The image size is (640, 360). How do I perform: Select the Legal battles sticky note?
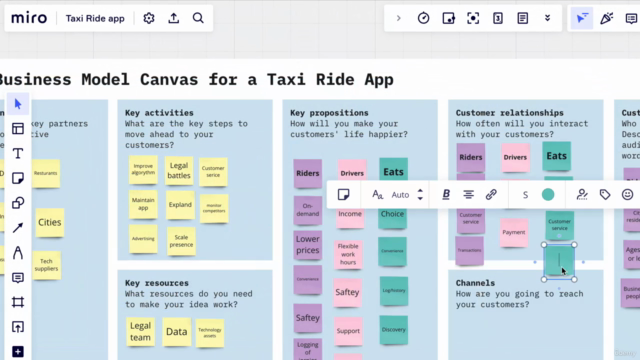tap(179, 171)
